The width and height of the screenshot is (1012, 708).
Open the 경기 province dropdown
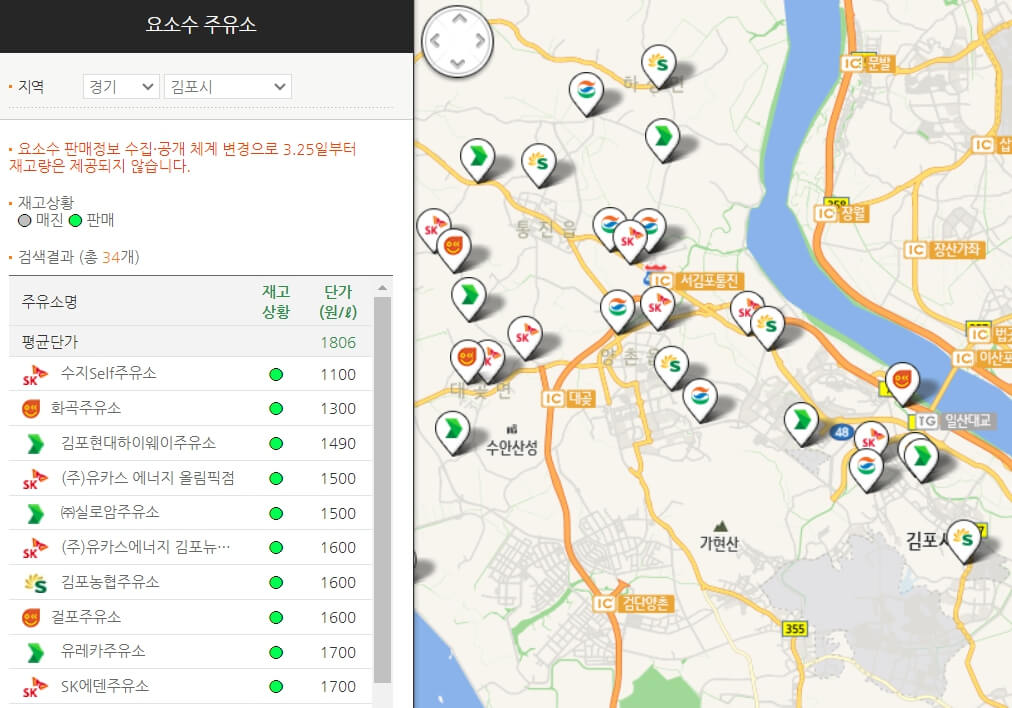click(120, 86)
